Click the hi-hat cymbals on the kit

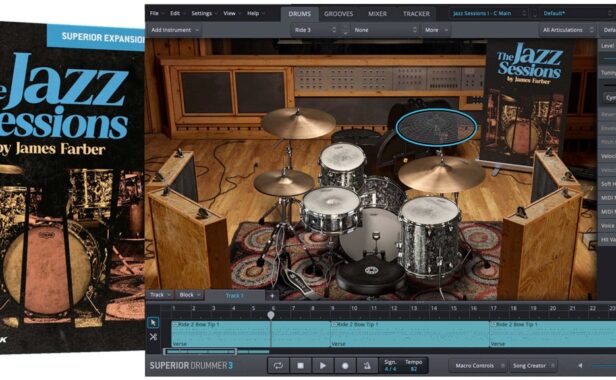[x=284, y=183]
